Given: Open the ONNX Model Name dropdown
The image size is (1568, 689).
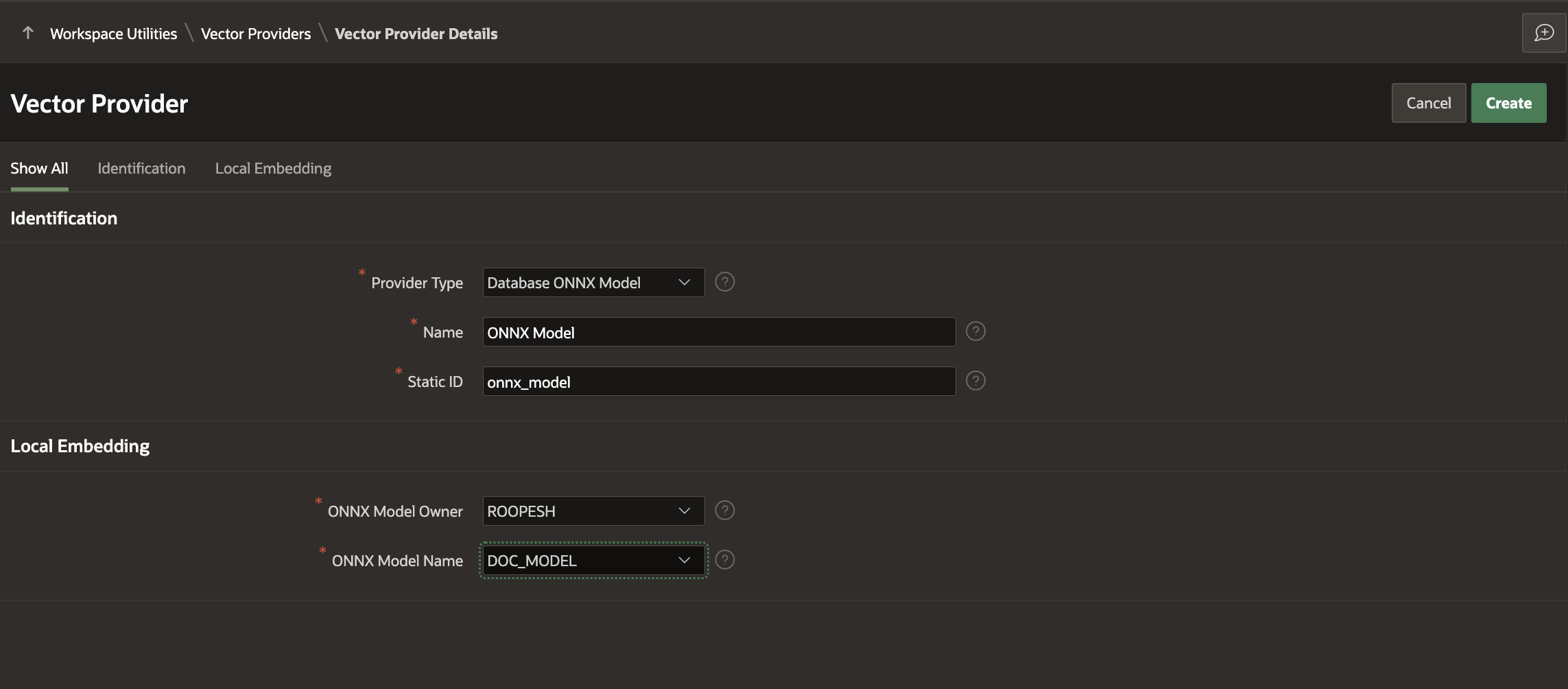Looking at the screenshot, I should [x=593, y=561].
